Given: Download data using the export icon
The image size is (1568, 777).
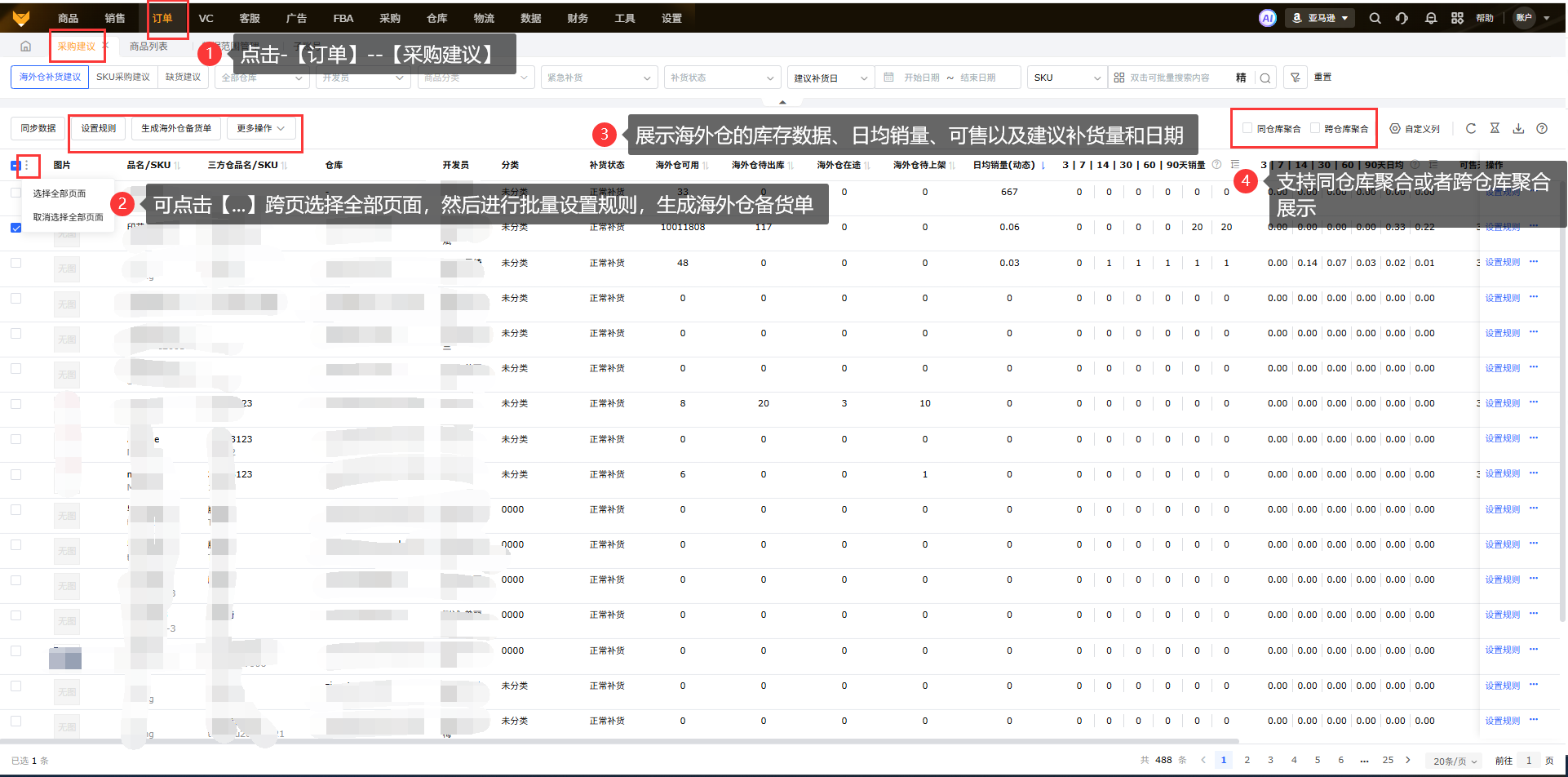Looking at the screenshot, I should tap(1518, 128).
